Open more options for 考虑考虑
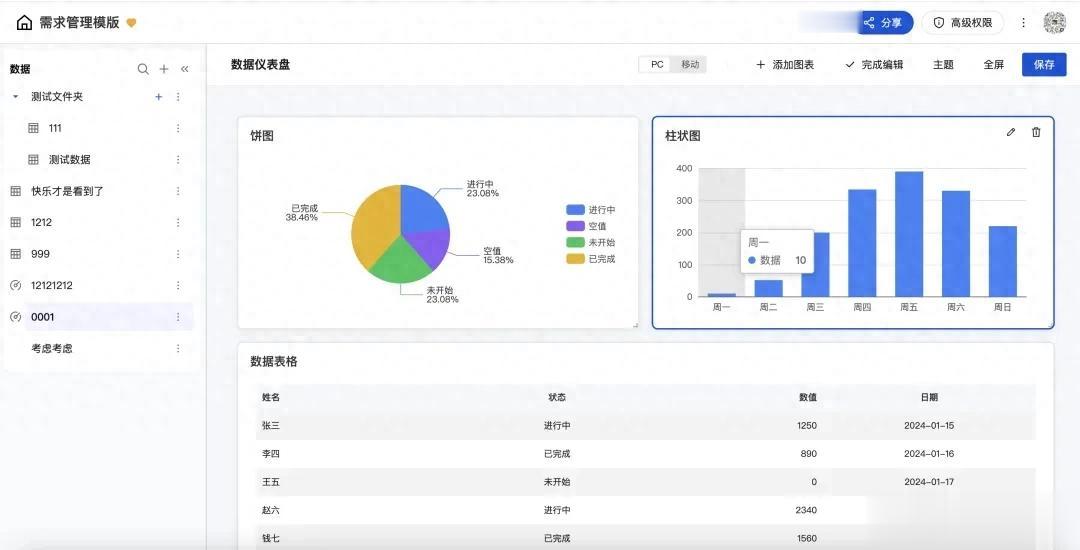This screenshot has height=550, width=1080. coord(178,348)
